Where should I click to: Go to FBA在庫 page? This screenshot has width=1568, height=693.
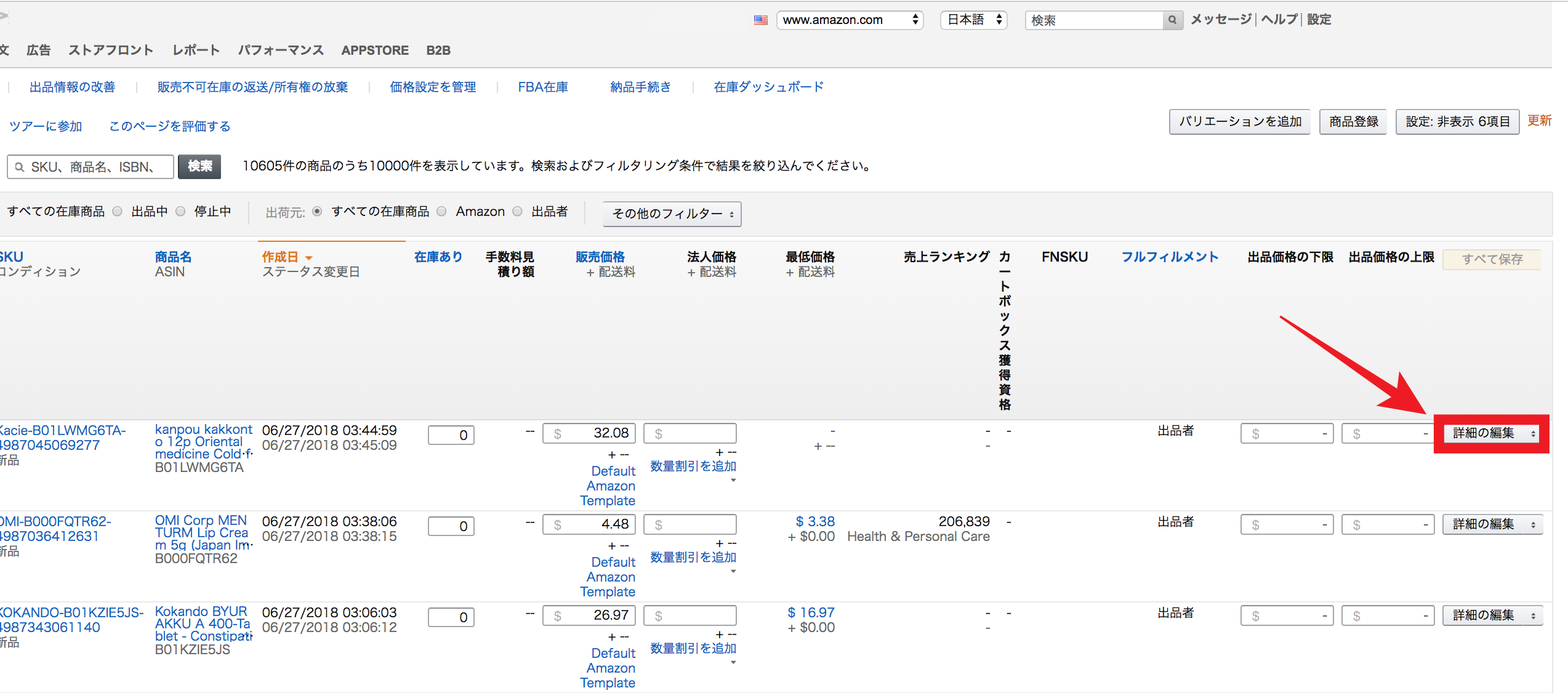pos(543,87)
